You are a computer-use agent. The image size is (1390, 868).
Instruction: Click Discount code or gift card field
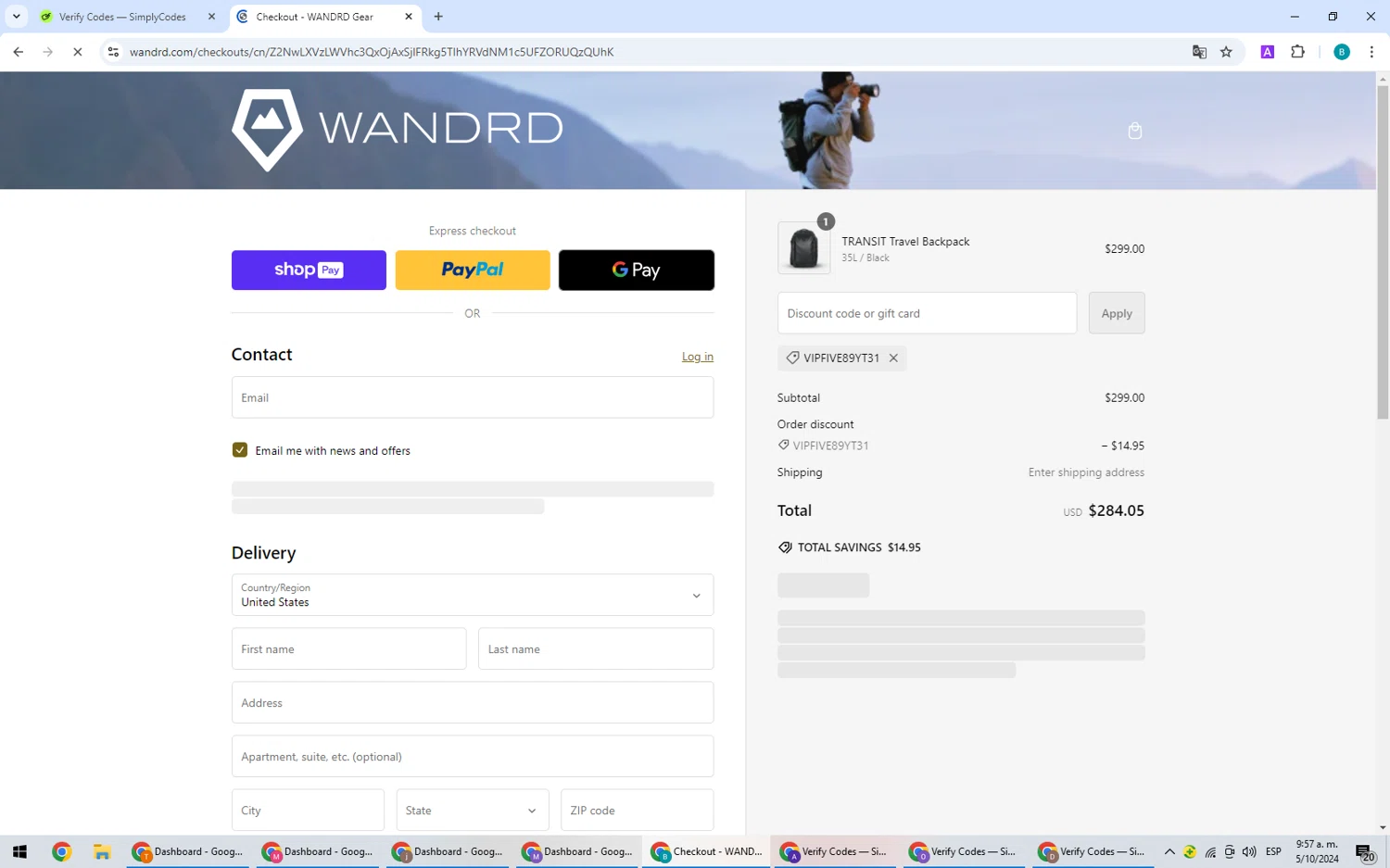click(x=927, y=313)
